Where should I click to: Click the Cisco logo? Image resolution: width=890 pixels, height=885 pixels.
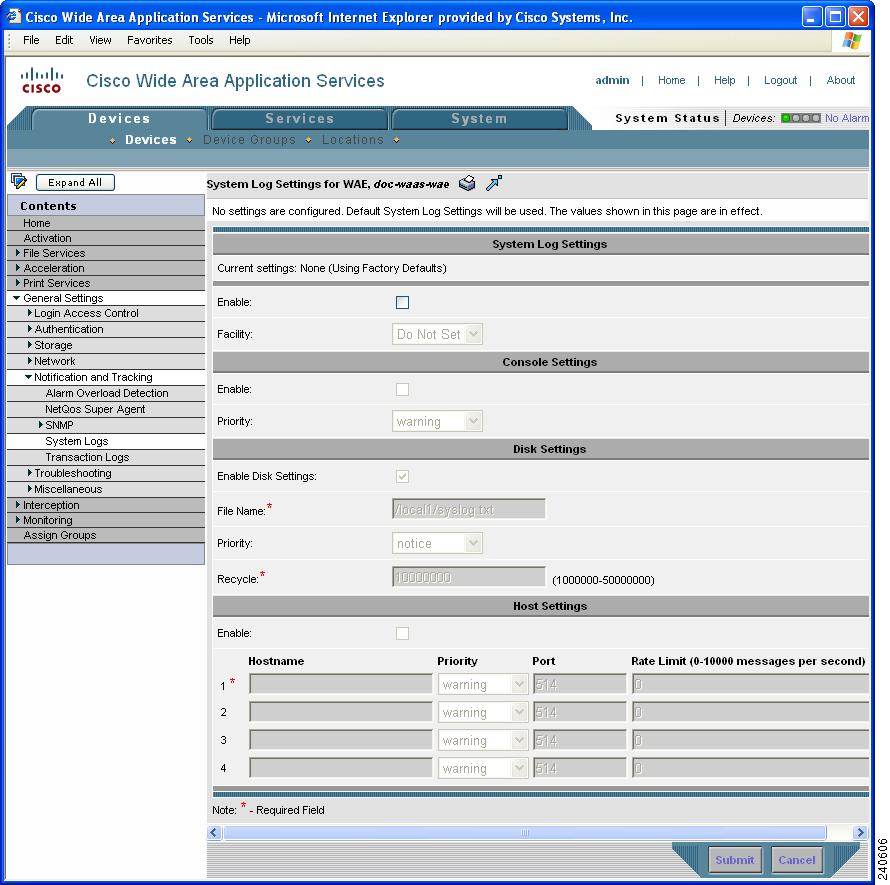tap(41, 80)
